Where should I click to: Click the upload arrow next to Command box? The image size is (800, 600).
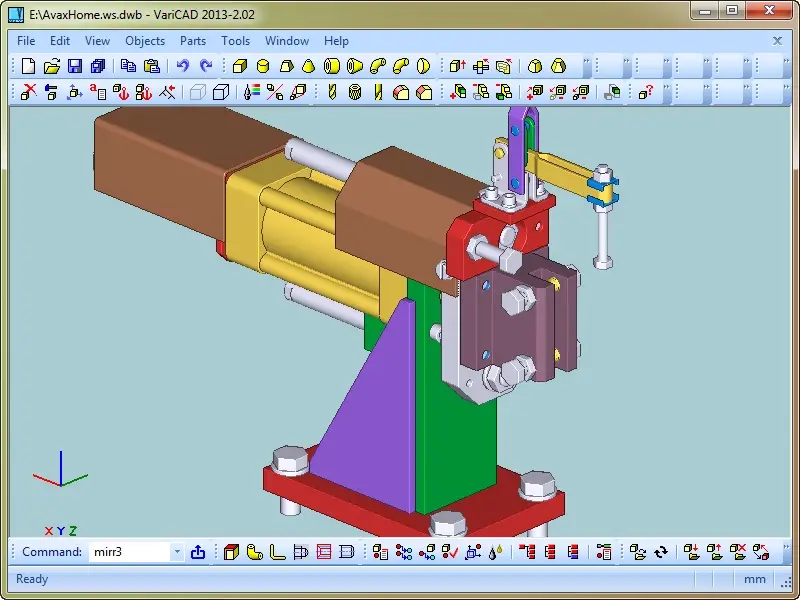coord(198,552)
